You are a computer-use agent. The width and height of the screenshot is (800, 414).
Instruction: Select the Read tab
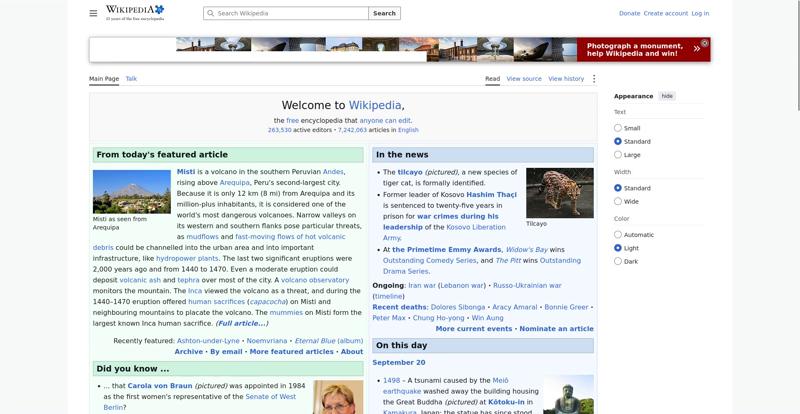(x=492, y=79)
